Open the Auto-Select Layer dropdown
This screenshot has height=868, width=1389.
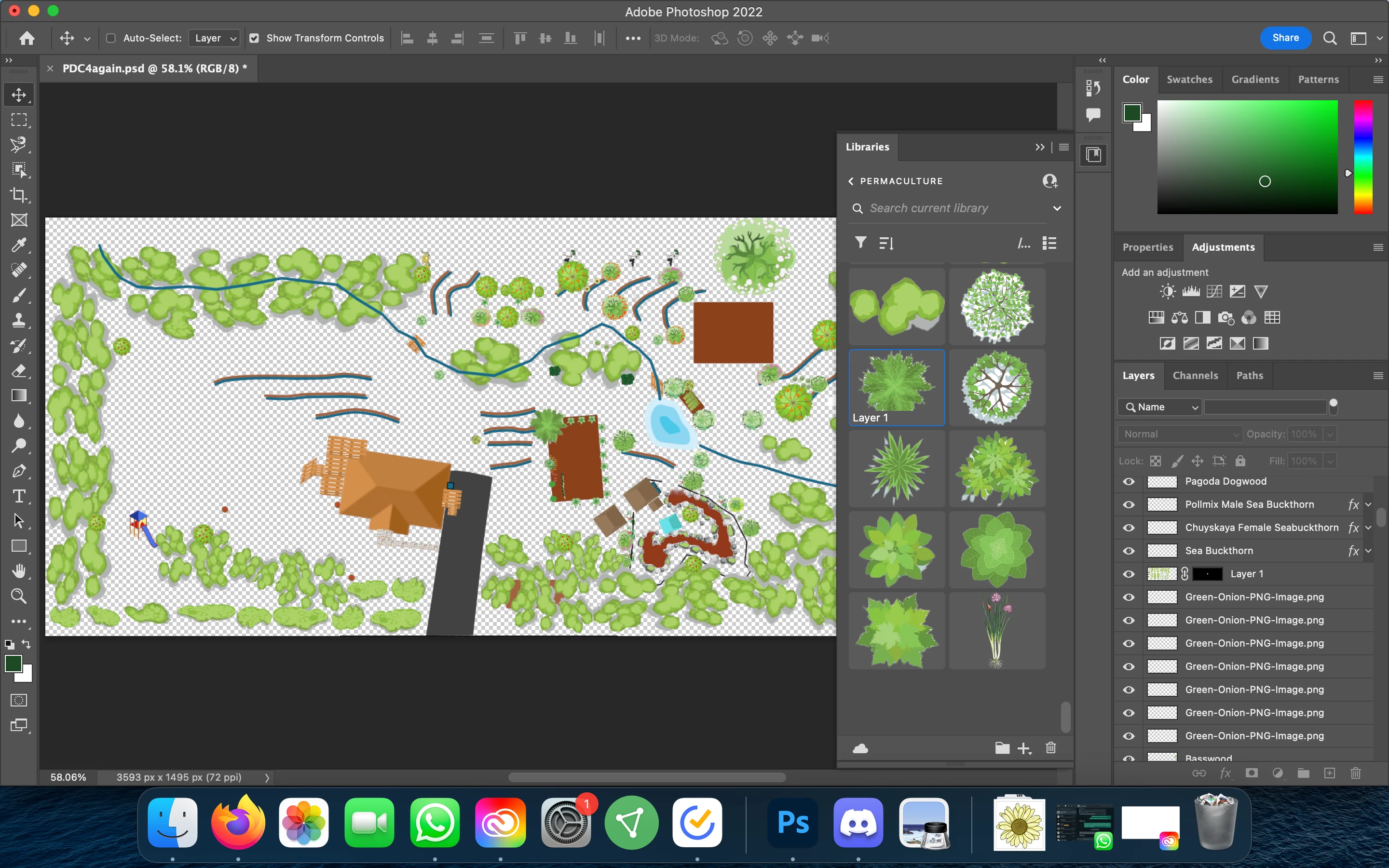coord(214,38)
